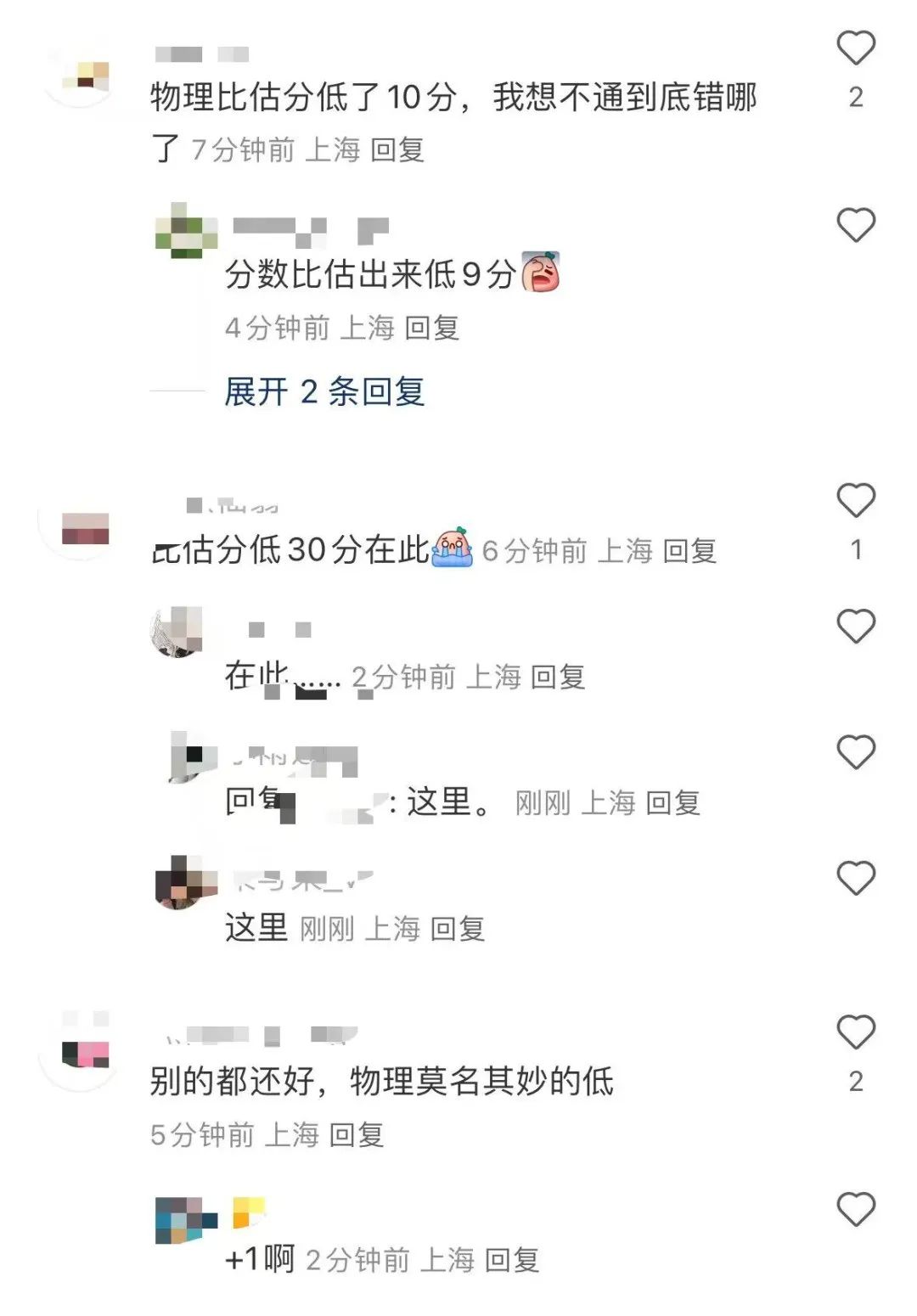Screen dimensions: 917x1316
Task: Like the '+1啊' reply
Action: pos(856,1209)
